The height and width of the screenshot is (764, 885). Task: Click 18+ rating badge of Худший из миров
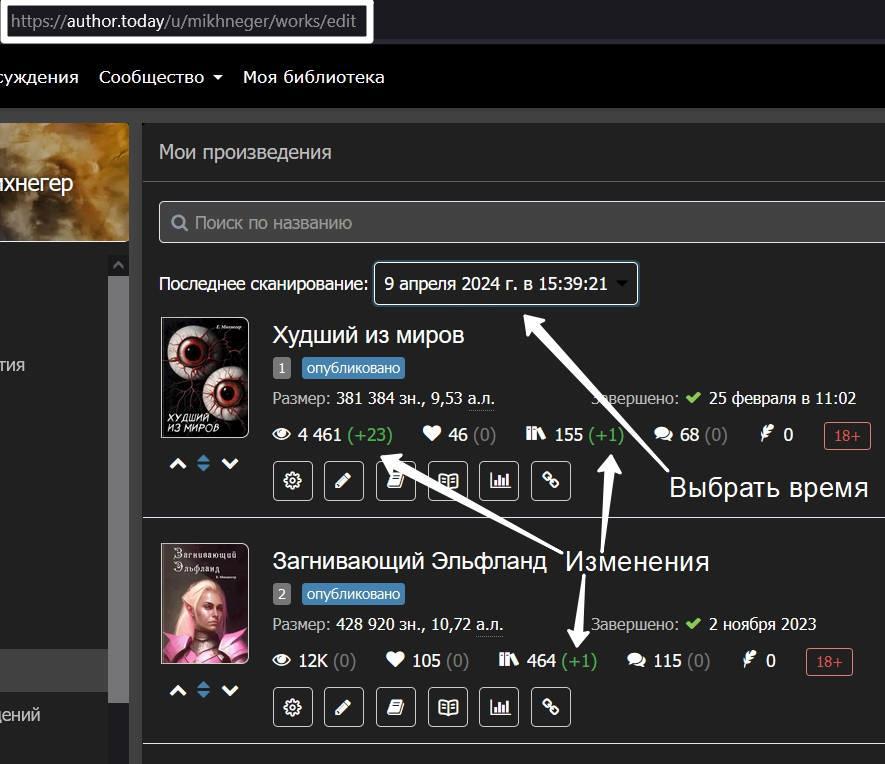pyautogui.click(x=847, y=436)
